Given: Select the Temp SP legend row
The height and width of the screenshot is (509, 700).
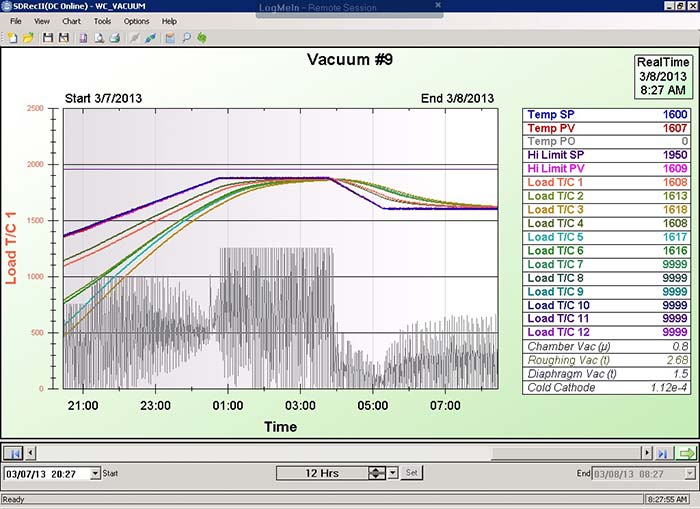Looking at the screenshot, I should [x=606, y=115].
